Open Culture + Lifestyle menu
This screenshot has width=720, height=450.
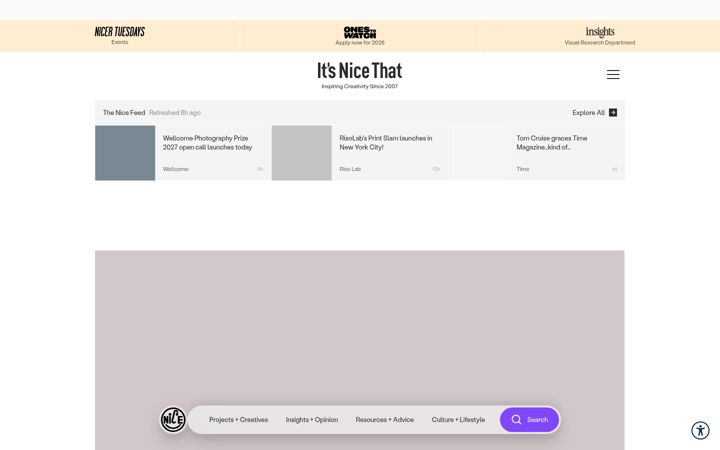(458, 420)
